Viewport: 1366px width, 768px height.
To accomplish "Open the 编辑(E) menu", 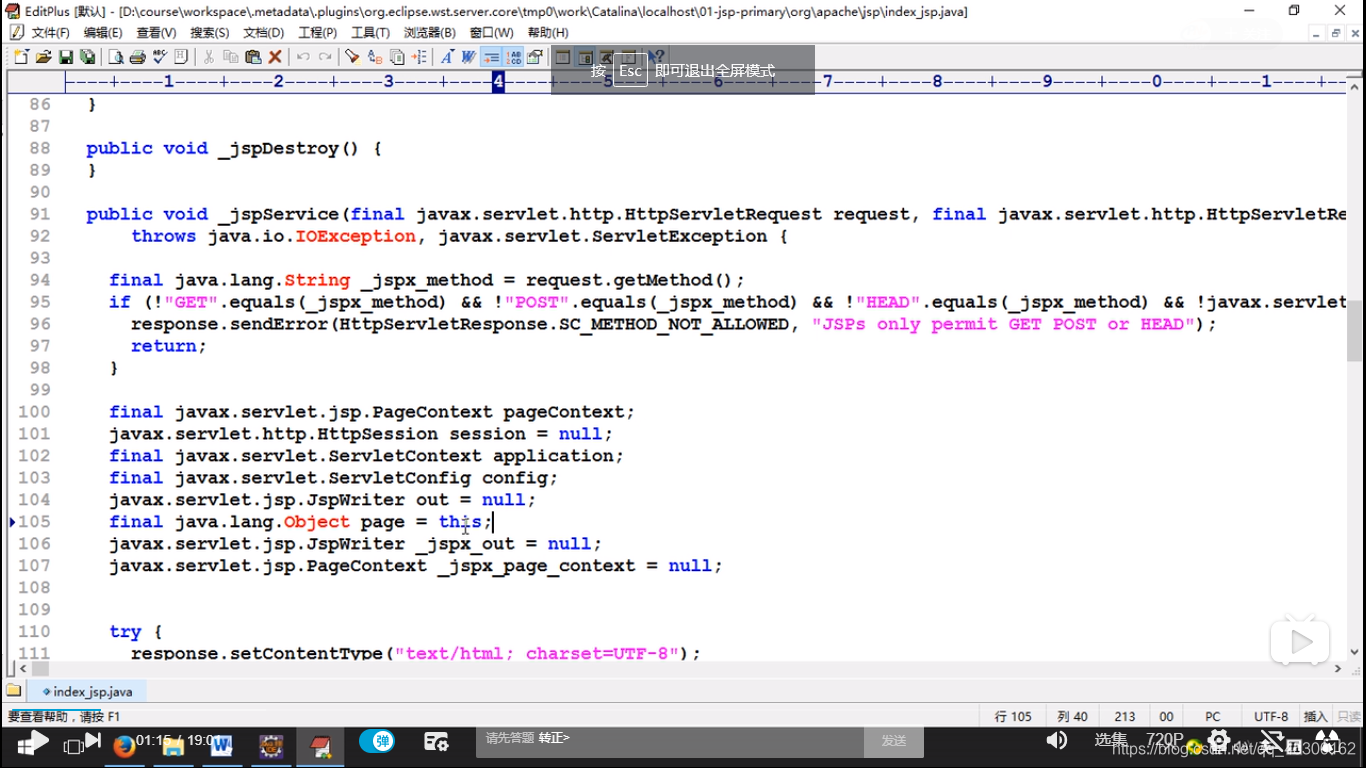I will pos(103,33).
